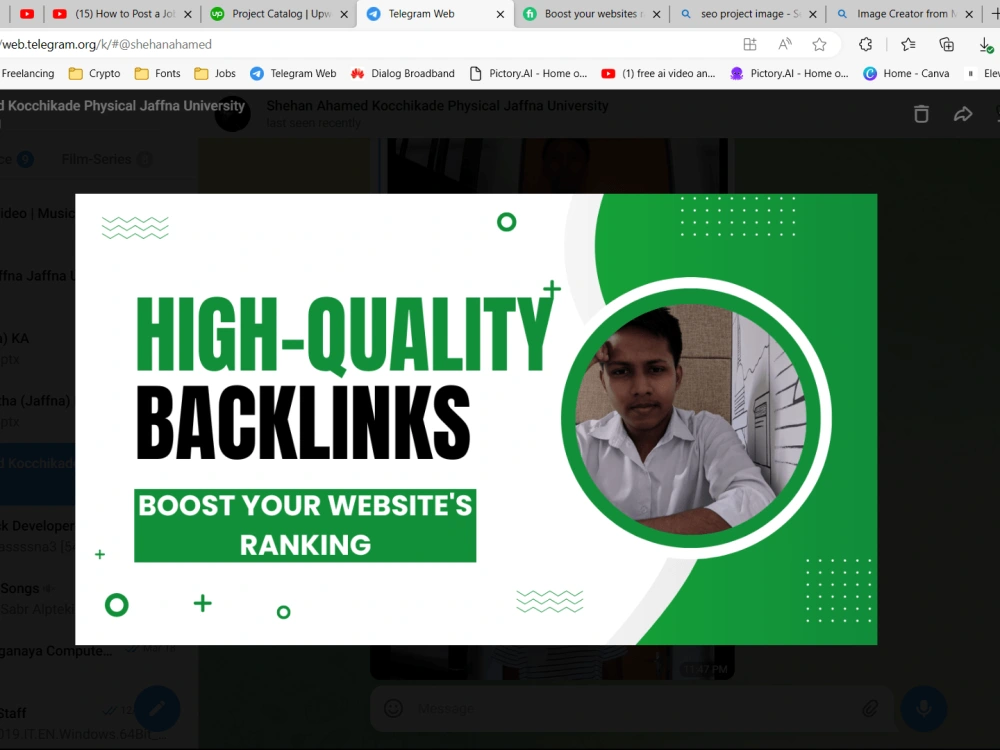Close the "How to Post a Job" tab
This screenshot has height=750, width=1000.
pos(188,14)
